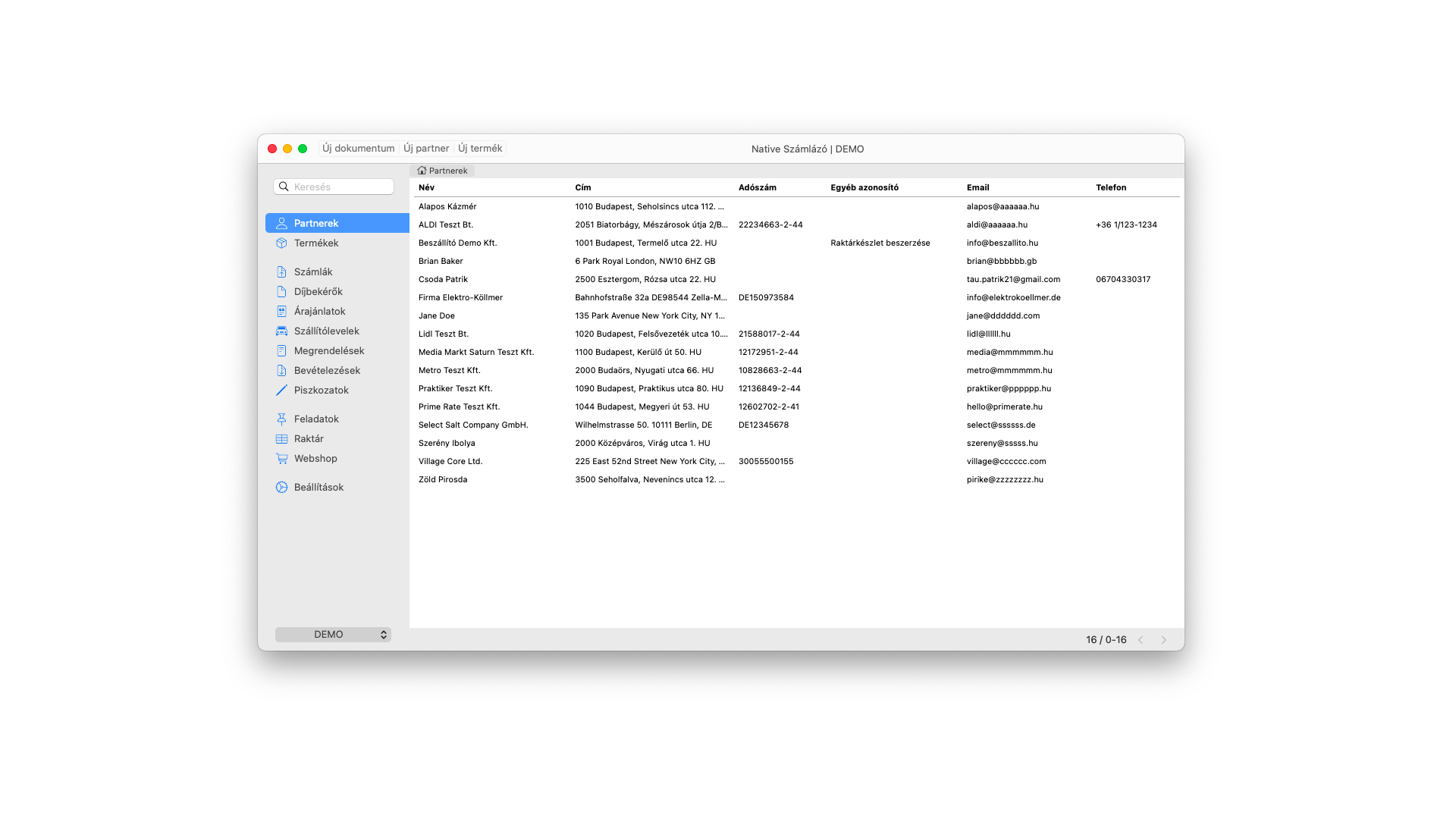Click Új termék to add a product

pyautogui.click(x=480, y=148)
